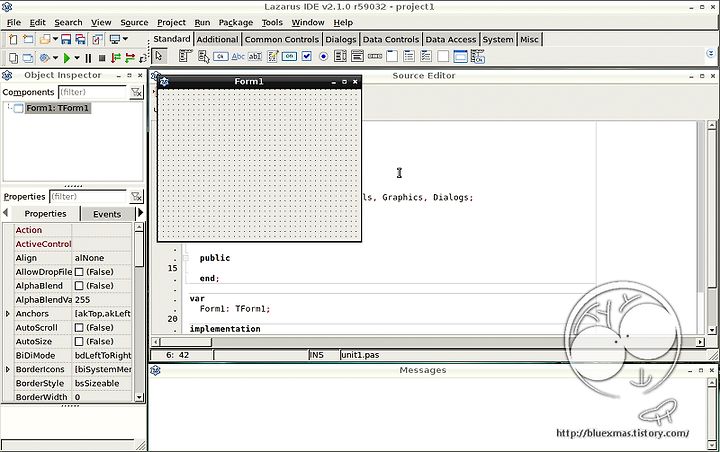This screenshot has height=452, width=720.
Task: Click the Save All double-floppy icon
Action: [x=80, y=40]
